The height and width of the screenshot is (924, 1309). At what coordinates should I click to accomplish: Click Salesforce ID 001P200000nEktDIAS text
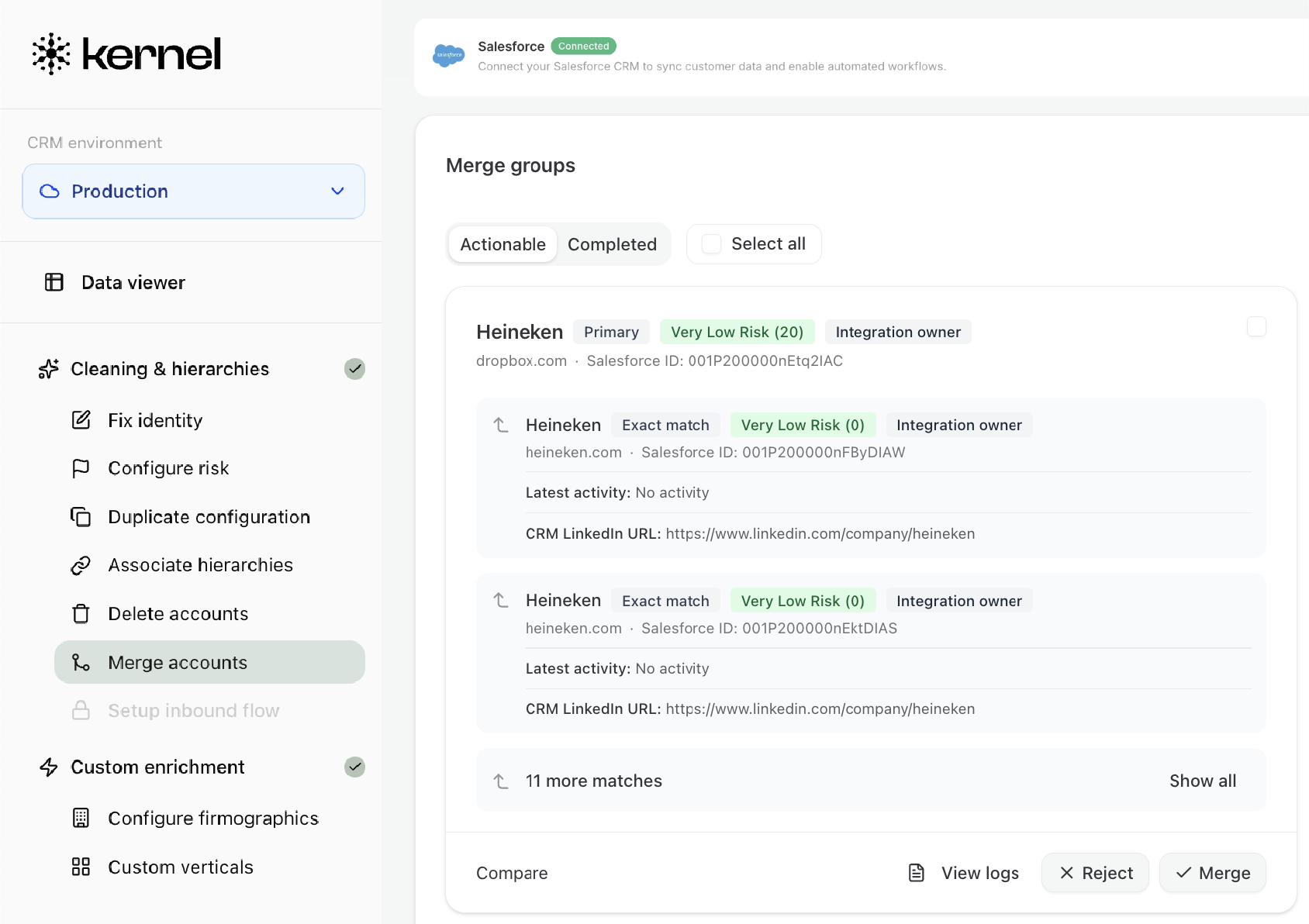point(769,628)
